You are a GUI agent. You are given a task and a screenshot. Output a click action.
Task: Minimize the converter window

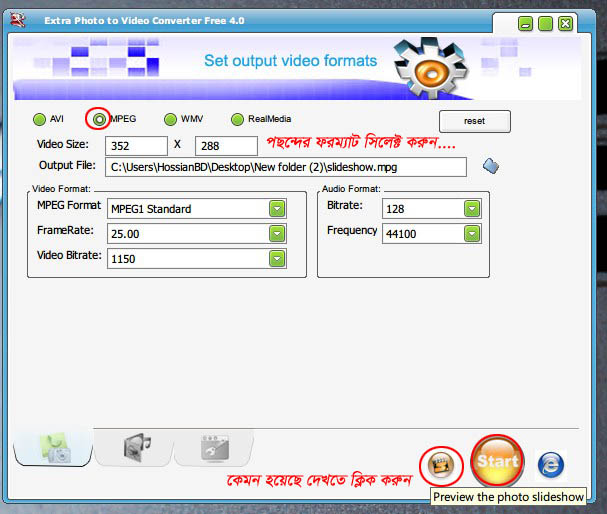click(525, 24)
